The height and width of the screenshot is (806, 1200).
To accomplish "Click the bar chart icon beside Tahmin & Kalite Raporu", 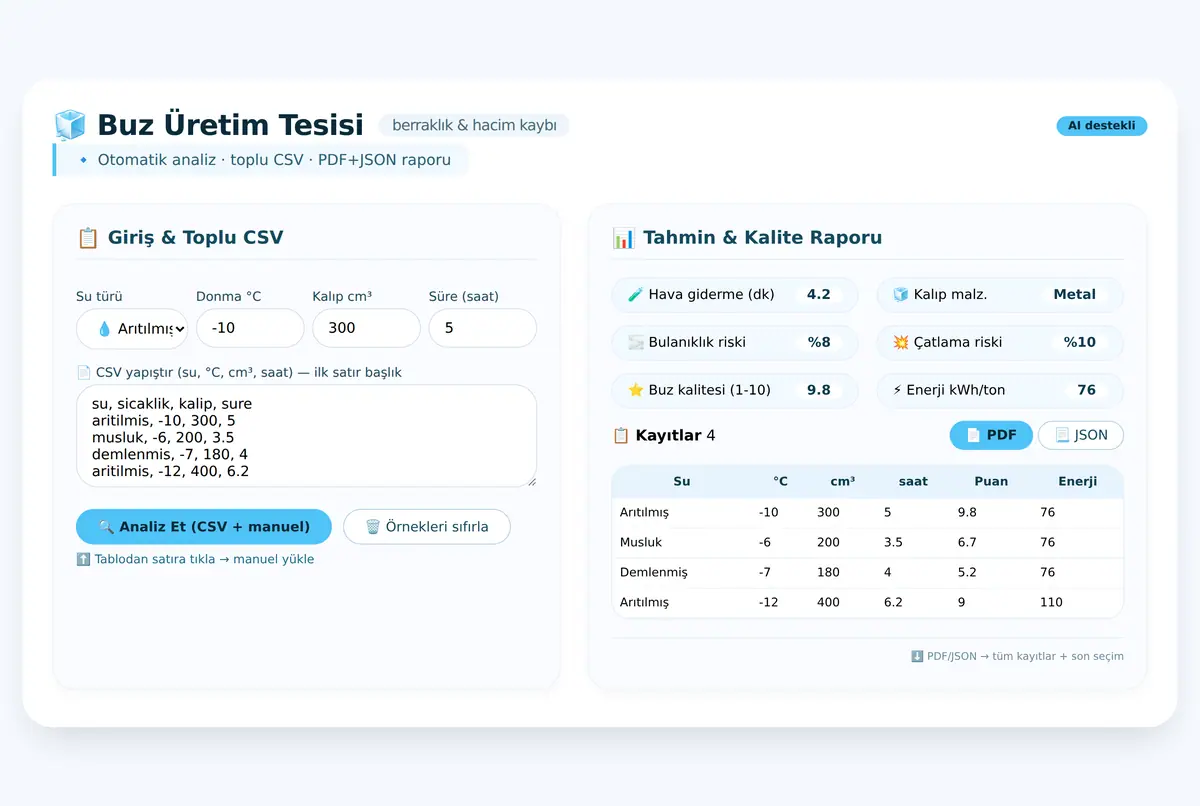I will coord(623,238).
